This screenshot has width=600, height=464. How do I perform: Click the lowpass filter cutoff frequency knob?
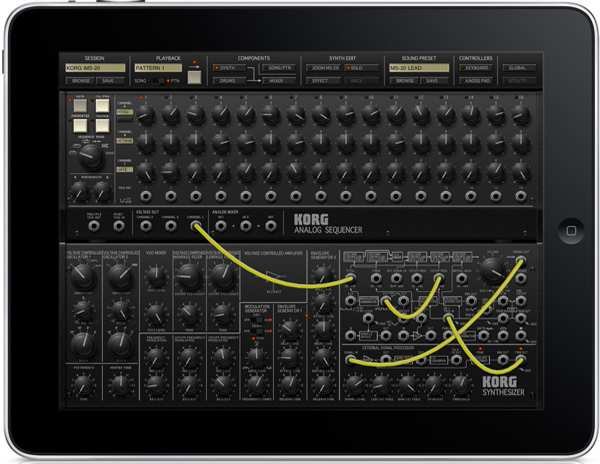pyautogui.click(x=223, y=276)
